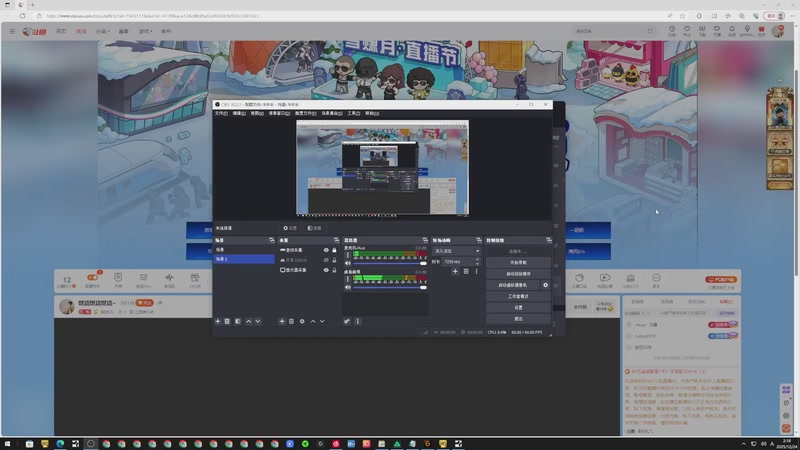The width and height of the screenshot is (800, 450).
Task: Show the hidden Text (GDI+) source
Action: pyautogui.click(x=326, y=260)
